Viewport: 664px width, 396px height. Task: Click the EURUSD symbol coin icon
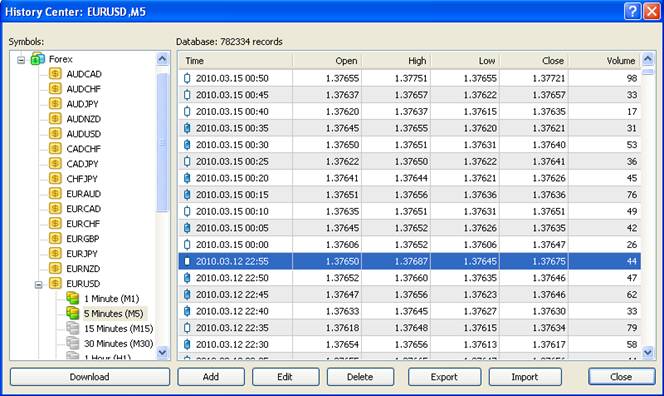(x=55, y=283)
